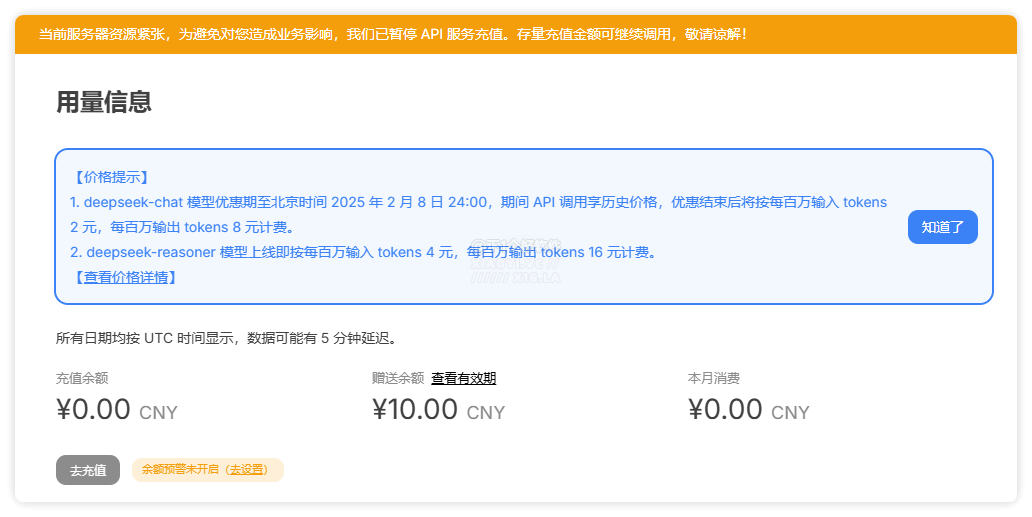Screen dimensions: 1032x517
Task: Click the 本月消费 label
Action: tap(714, 378)
